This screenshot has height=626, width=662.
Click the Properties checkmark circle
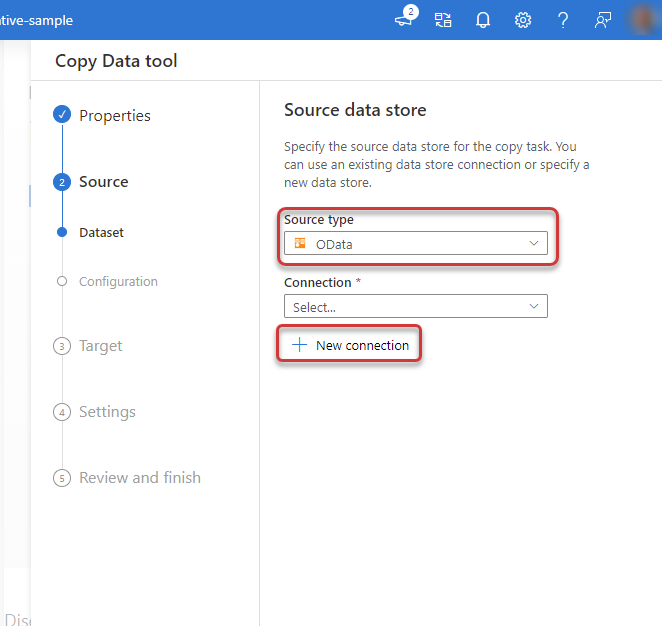coord(62,114)
